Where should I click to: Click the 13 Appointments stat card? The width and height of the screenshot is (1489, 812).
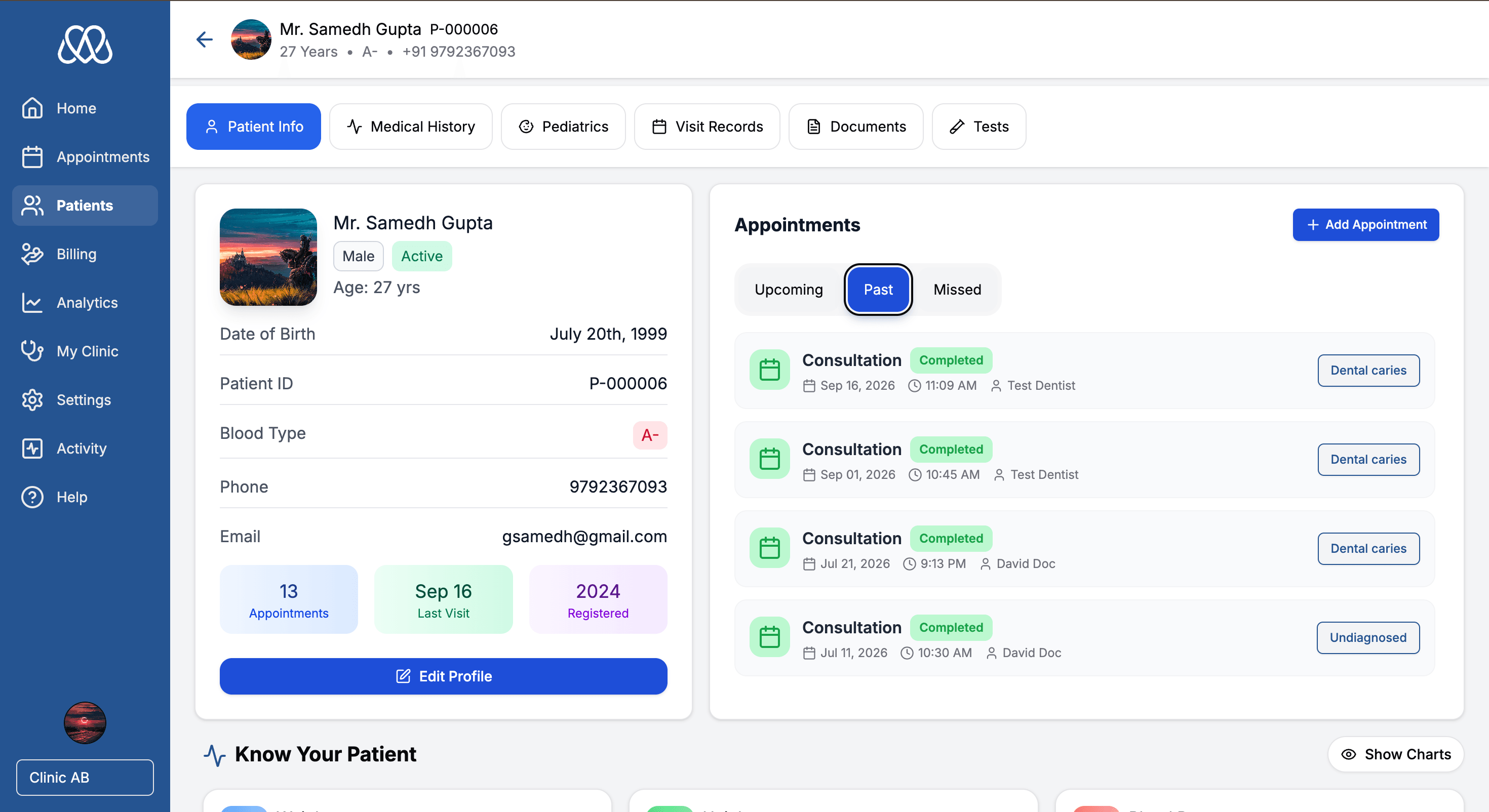289,599
